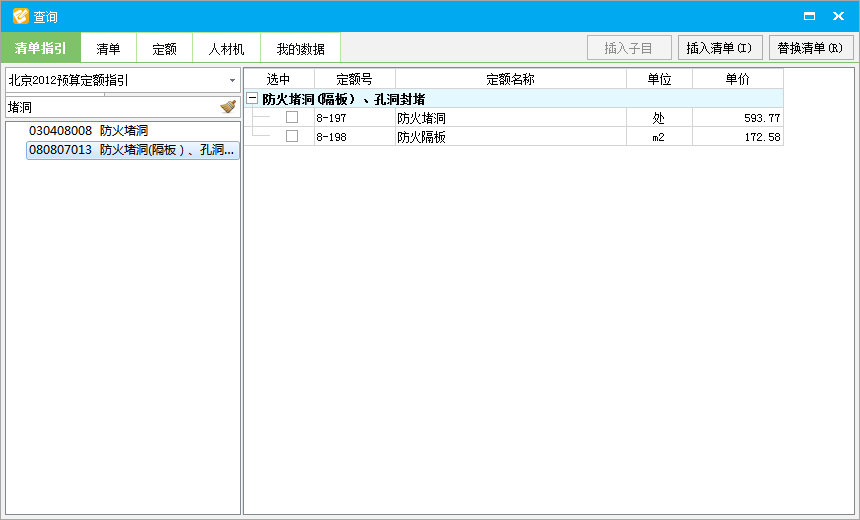Open the 人材机 tab
860x520 pixels.
click(227, 49)
